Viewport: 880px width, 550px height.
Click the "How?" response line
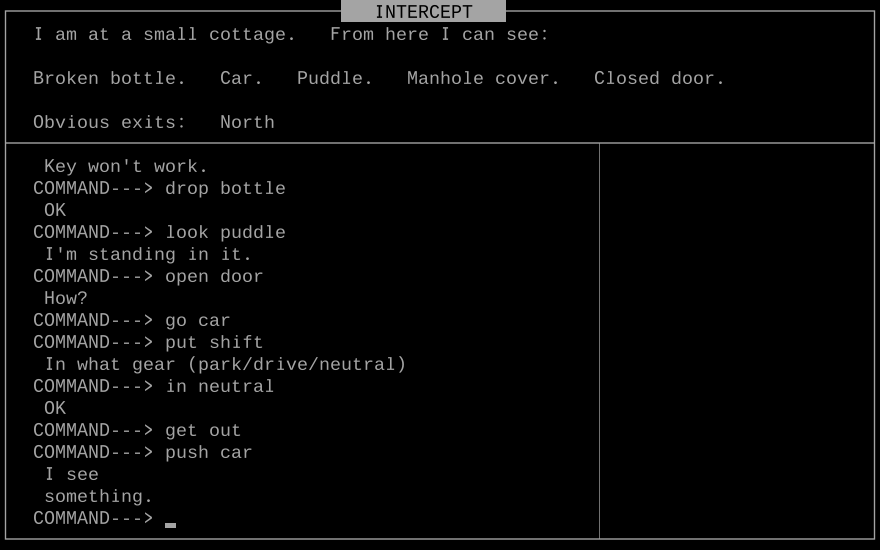(x=66, y=298)
